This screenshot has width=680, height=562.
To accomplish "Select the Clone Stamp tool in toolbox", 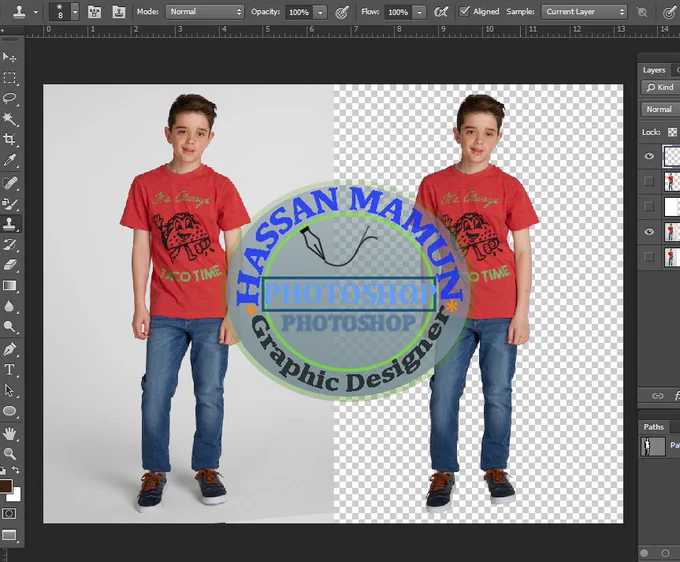I will [10, 224].
